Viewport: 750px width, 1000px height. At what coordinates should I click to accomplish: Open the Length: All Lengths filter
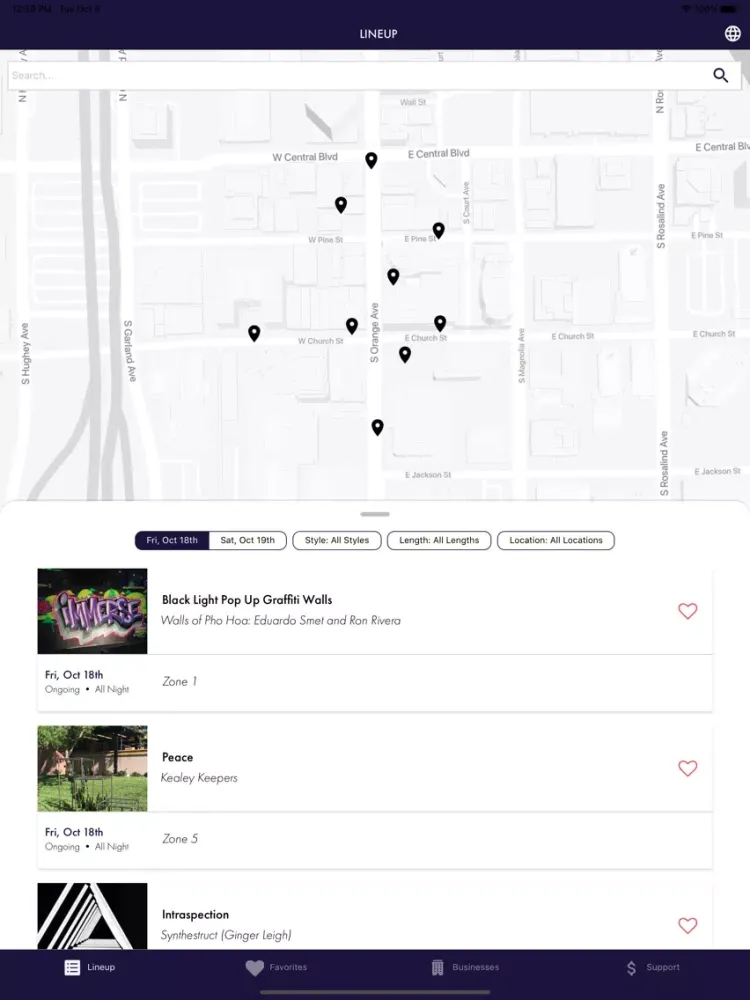pyautogui.click(x=439, y=540)
